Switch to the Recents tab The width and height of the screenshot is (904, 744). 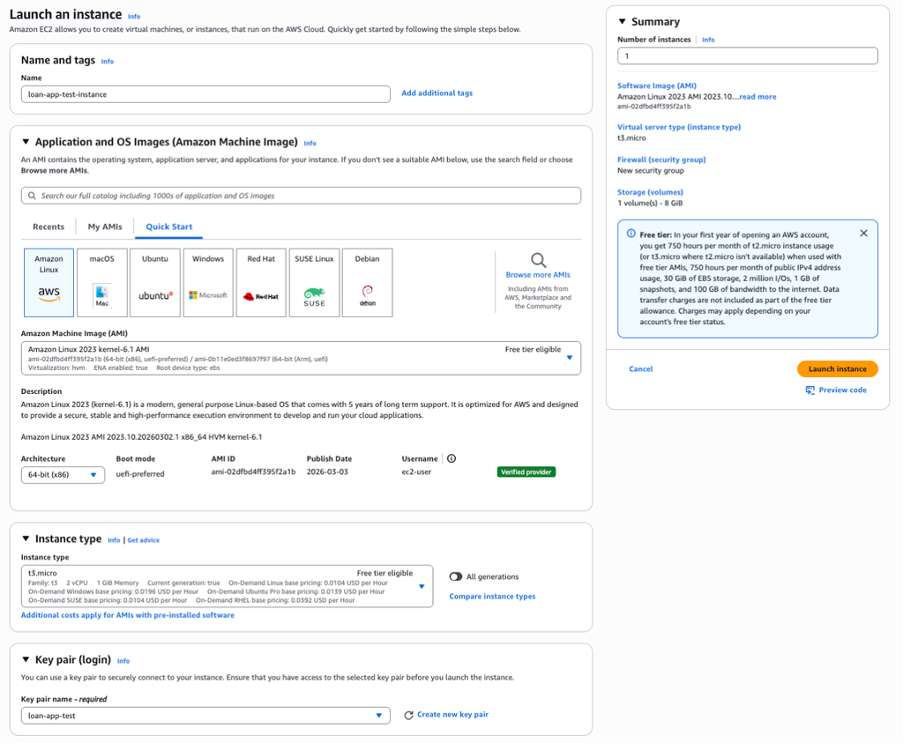tap(48, 227)
